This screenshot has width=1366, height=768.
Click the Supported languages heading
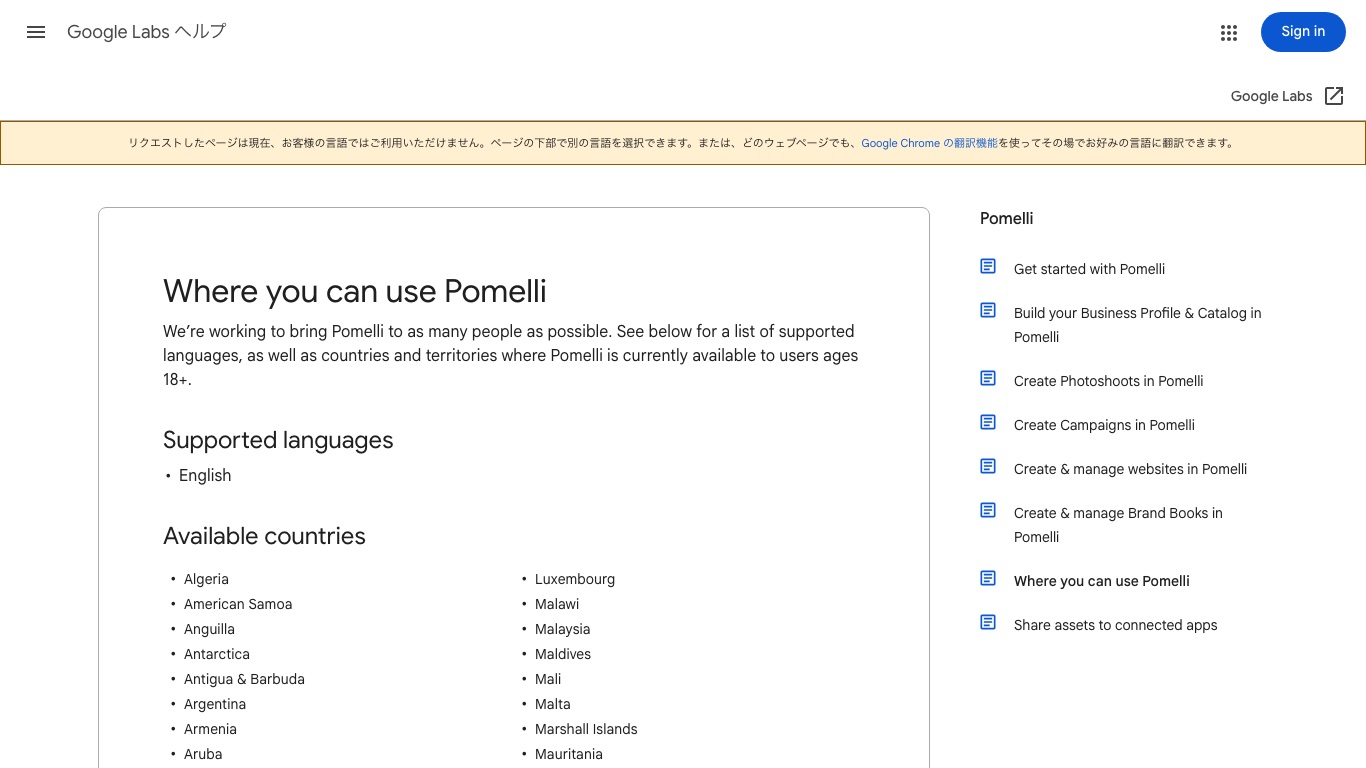click(x=278, y=440)
